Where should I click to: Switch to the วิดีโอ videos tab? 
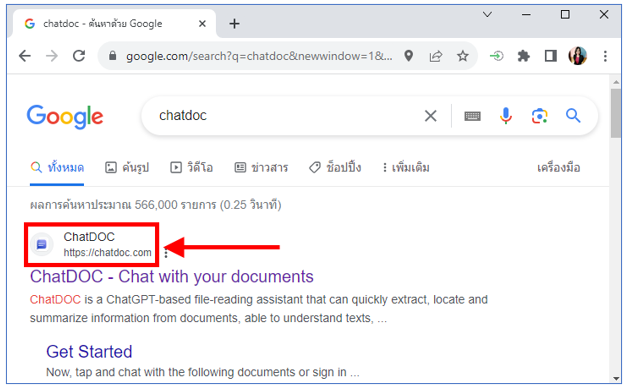[191, 168]
